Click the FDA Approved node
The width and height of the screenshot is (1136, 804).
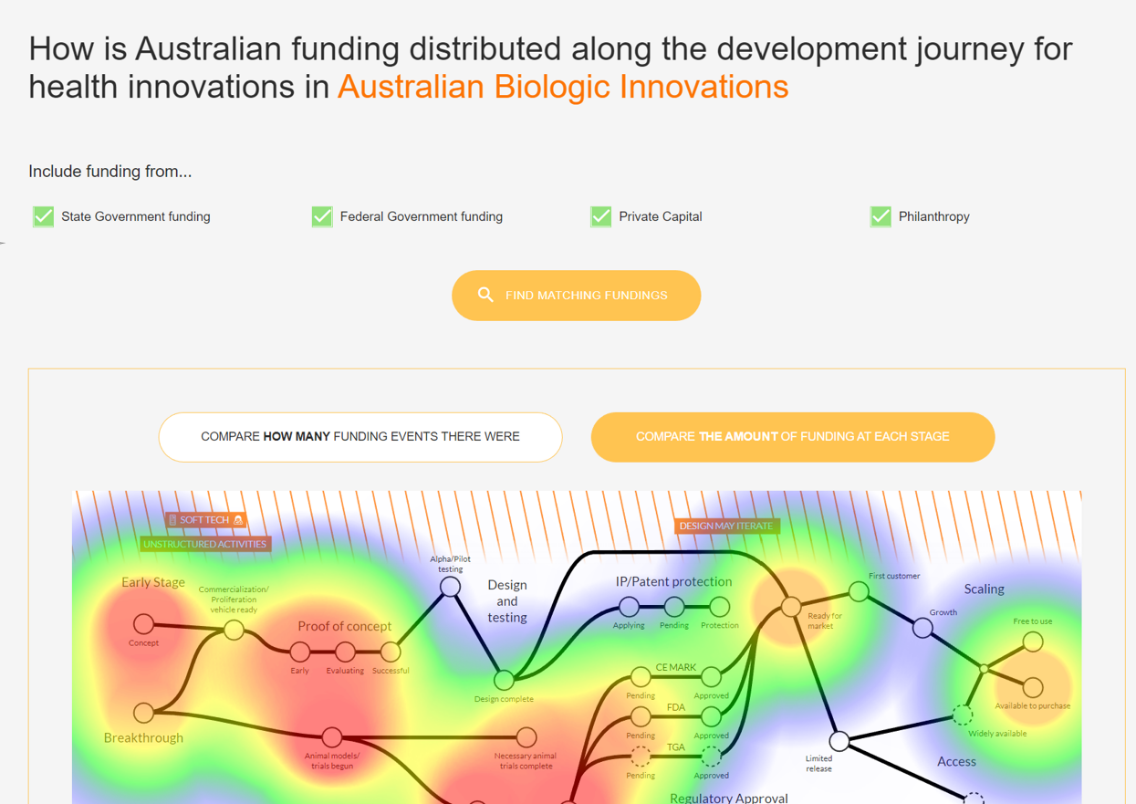(x=711, y=716)
